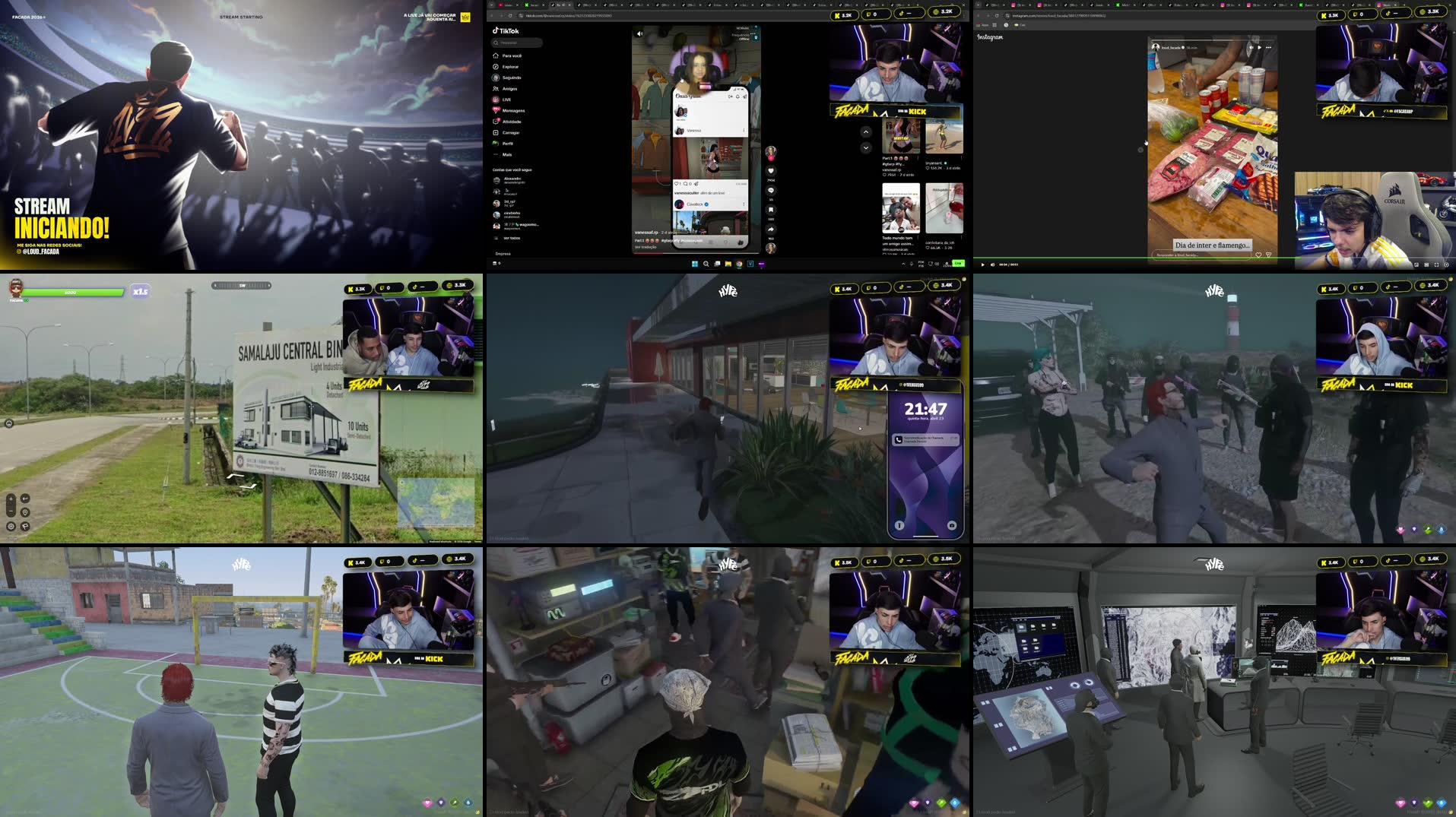
Task: Click the location pin control
Action: (25, 512)
